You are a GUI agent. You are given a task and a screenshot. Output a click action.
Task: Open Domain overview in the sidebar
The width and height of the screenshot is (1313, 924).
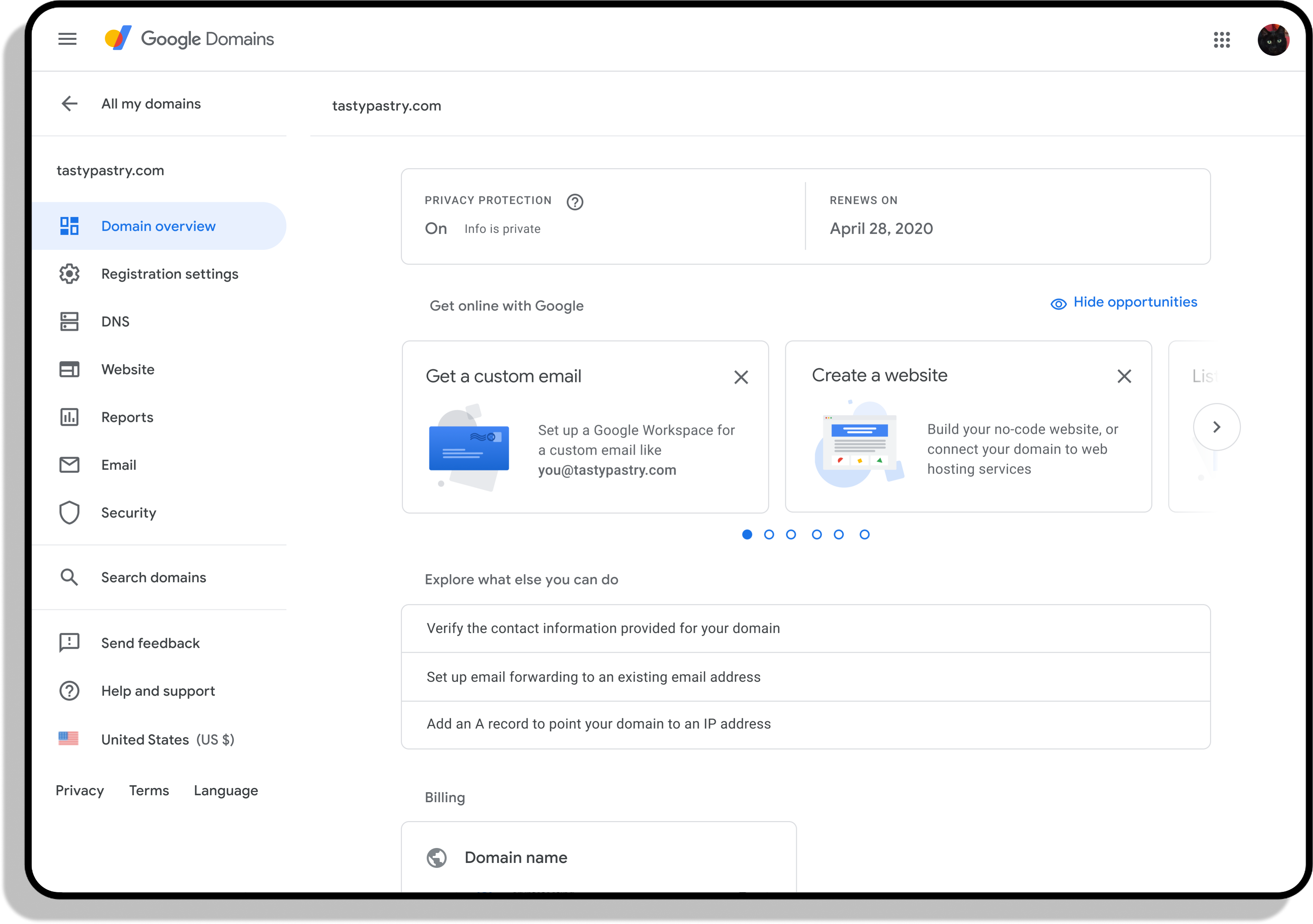159,226
